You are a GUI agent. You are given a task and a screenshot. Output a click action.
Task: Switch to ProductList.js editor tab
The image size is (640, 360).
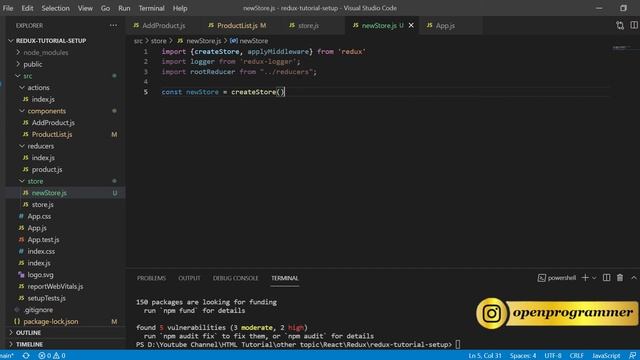pyautogui.click(x=237, y=25)
